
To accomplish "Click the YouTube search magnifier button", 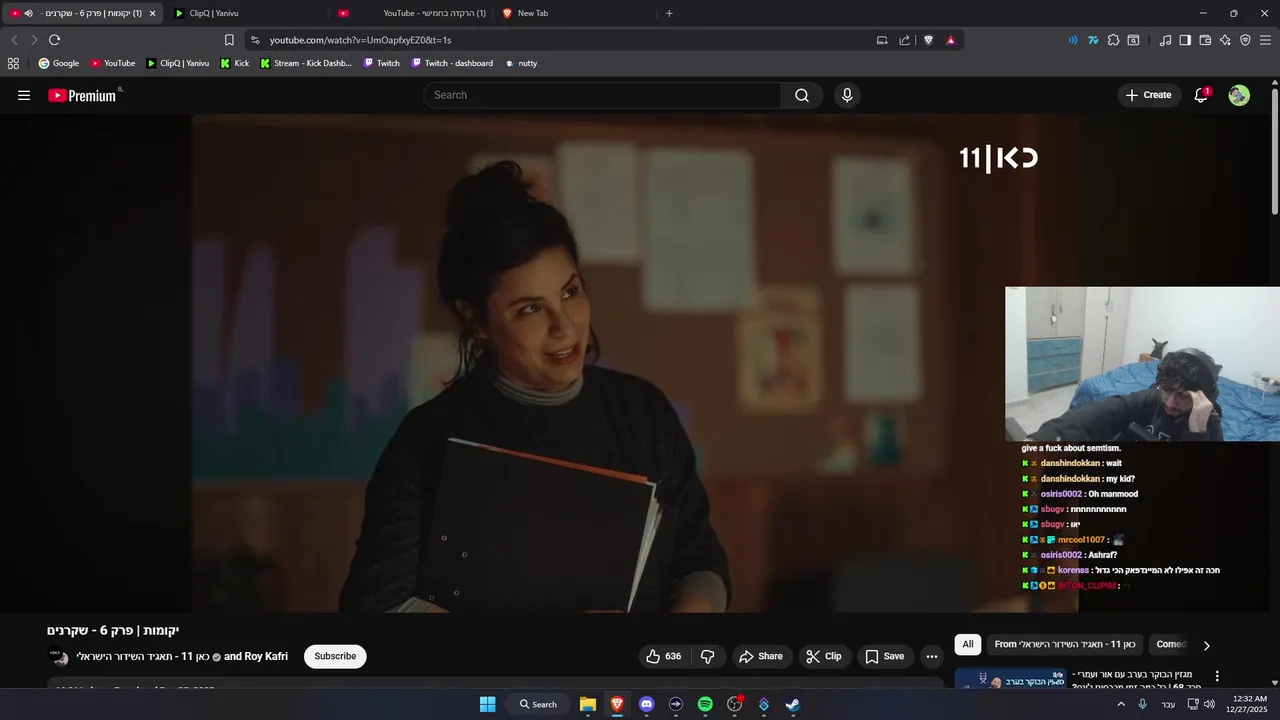I will (802, 95).
